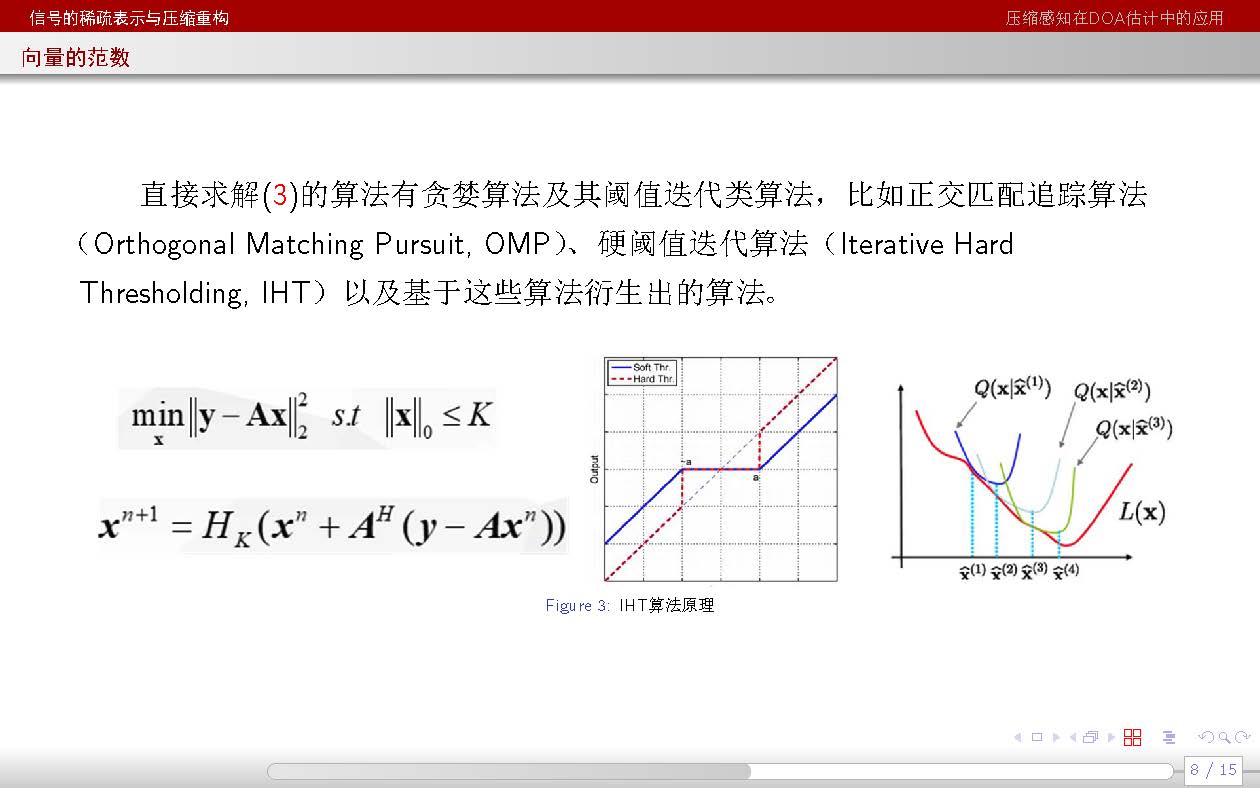
Task: Follow the red equation reference (3) link
Action: pyautogui.click(x=280, y=195)
